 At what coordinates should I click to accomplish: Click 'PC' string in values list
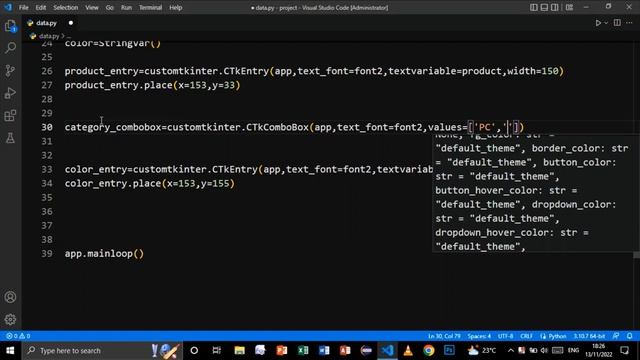(x=484, y=127)
